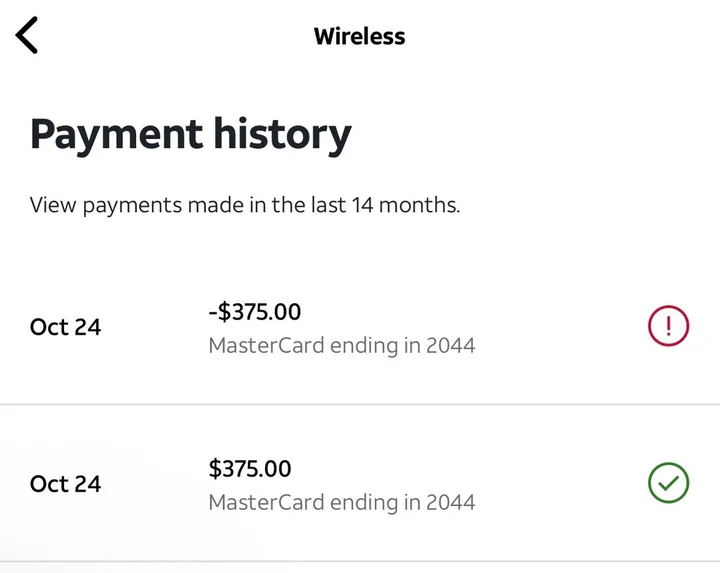Tap MasterCard ending in 2044 under $375.00

[341, 502]
